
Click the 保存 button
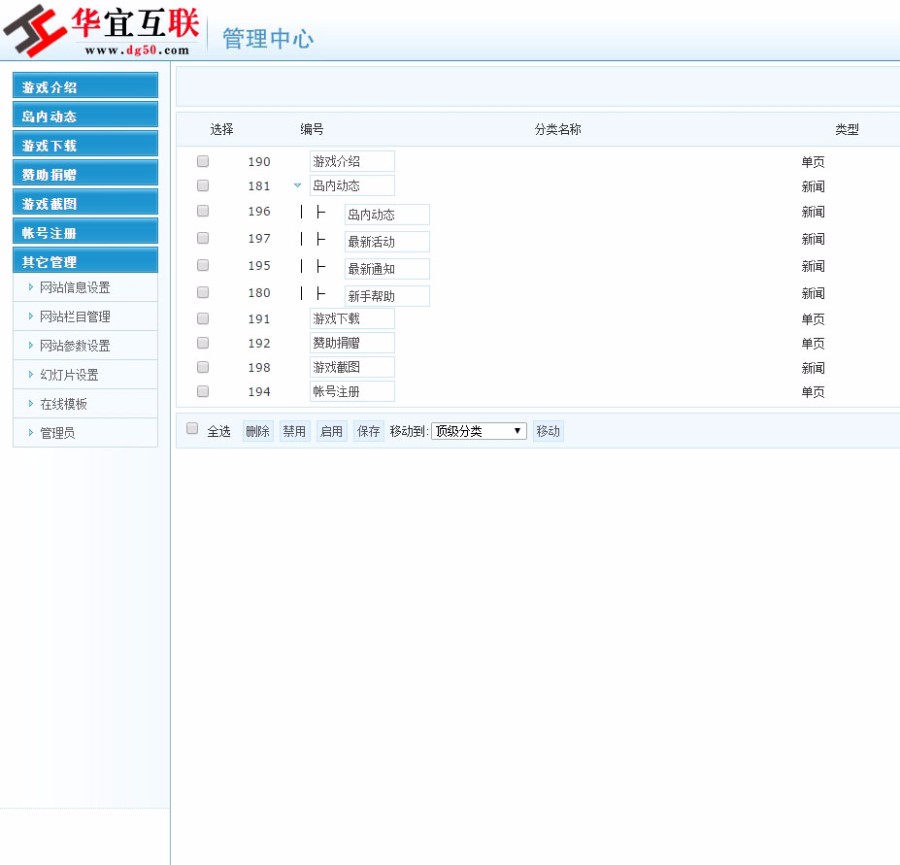[x=368, y=431]
